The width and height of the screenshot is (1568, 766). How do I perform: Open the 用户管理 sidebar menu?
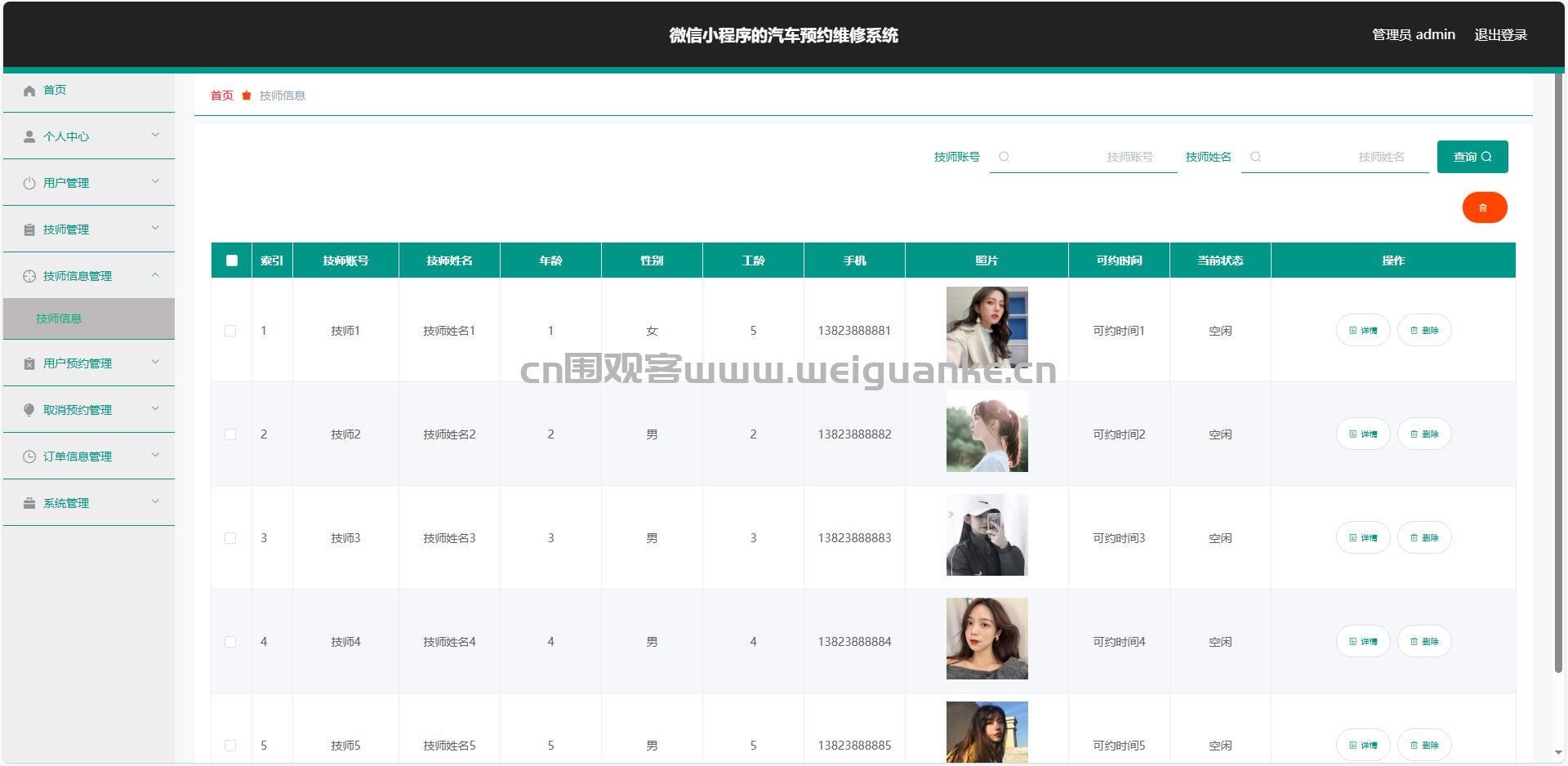89,183
